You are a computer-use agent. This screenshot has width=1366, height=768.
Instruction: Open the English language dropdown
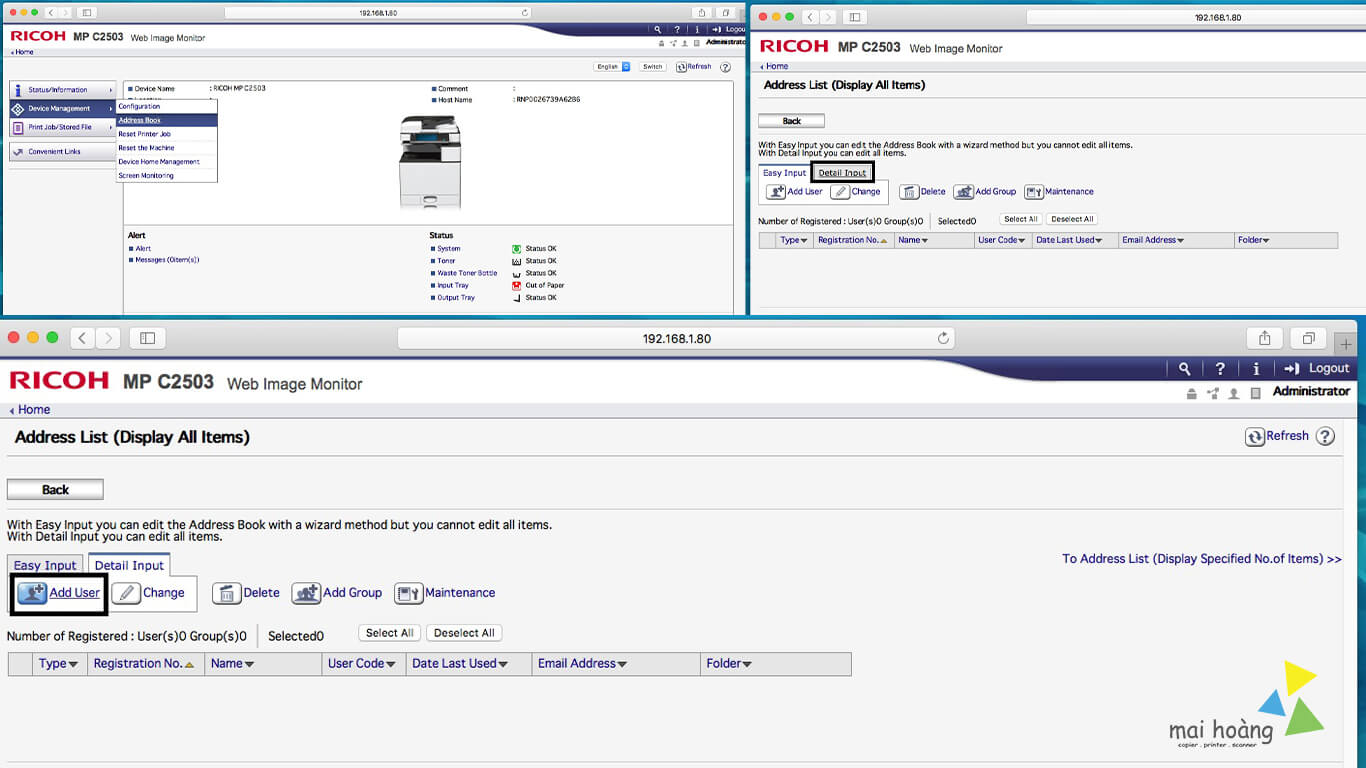point(612,67)
